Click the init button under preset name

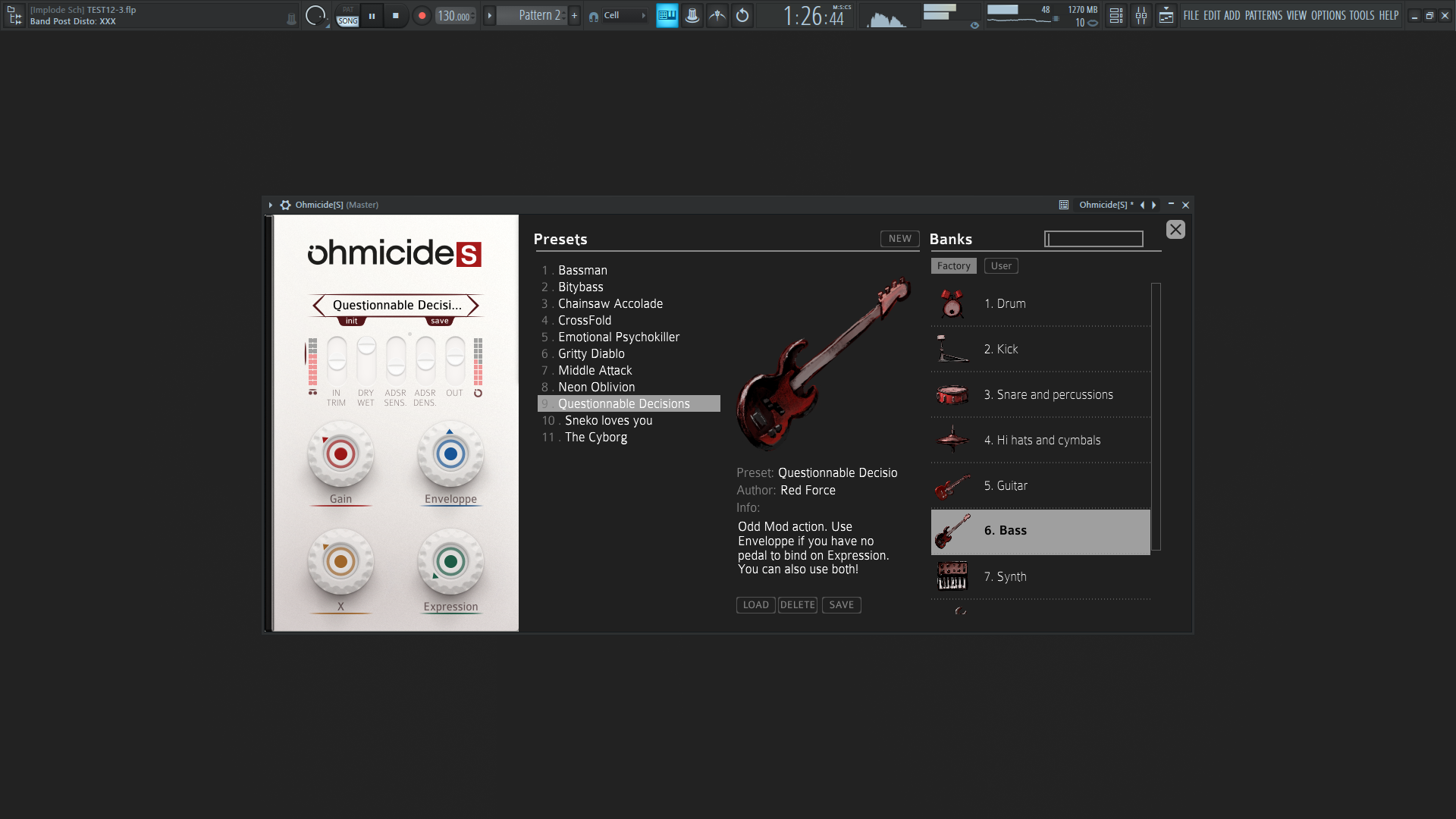(352, 321)
